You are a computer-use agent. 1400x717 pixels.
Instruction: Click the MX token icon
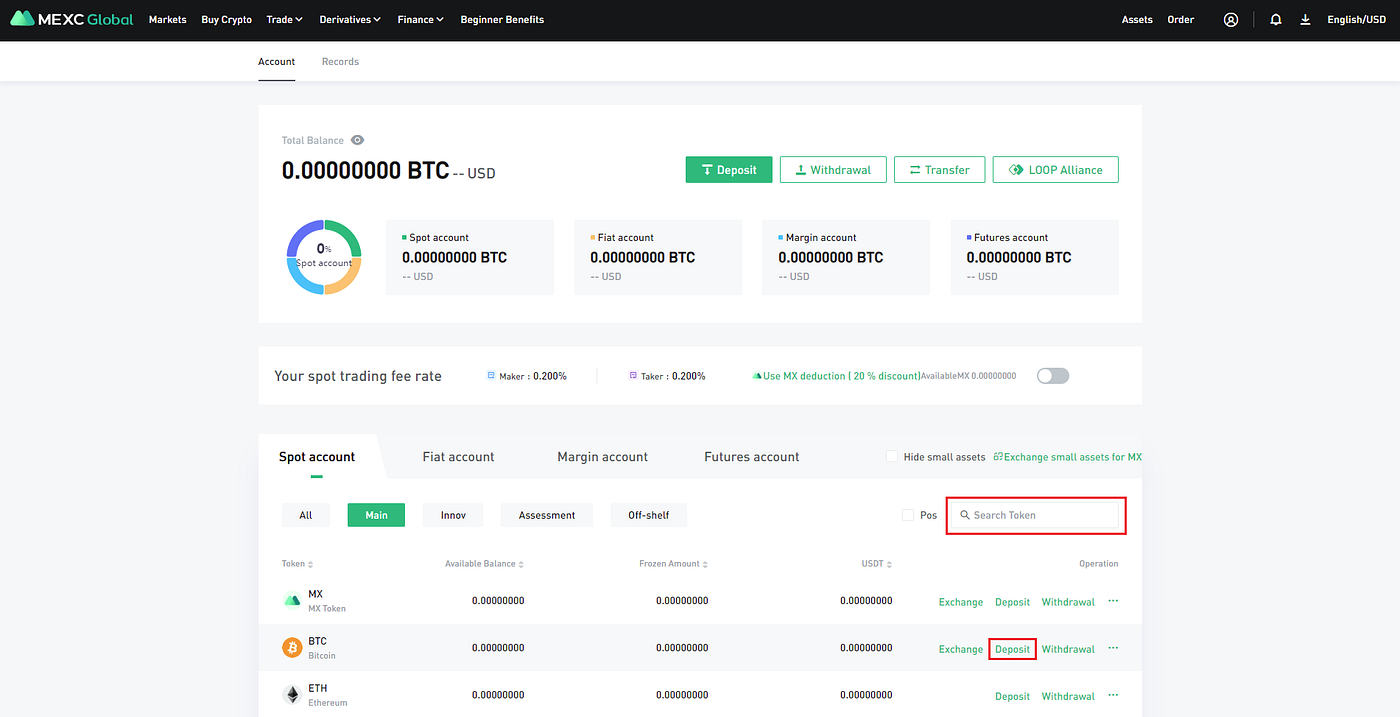[x=292, y=601]
